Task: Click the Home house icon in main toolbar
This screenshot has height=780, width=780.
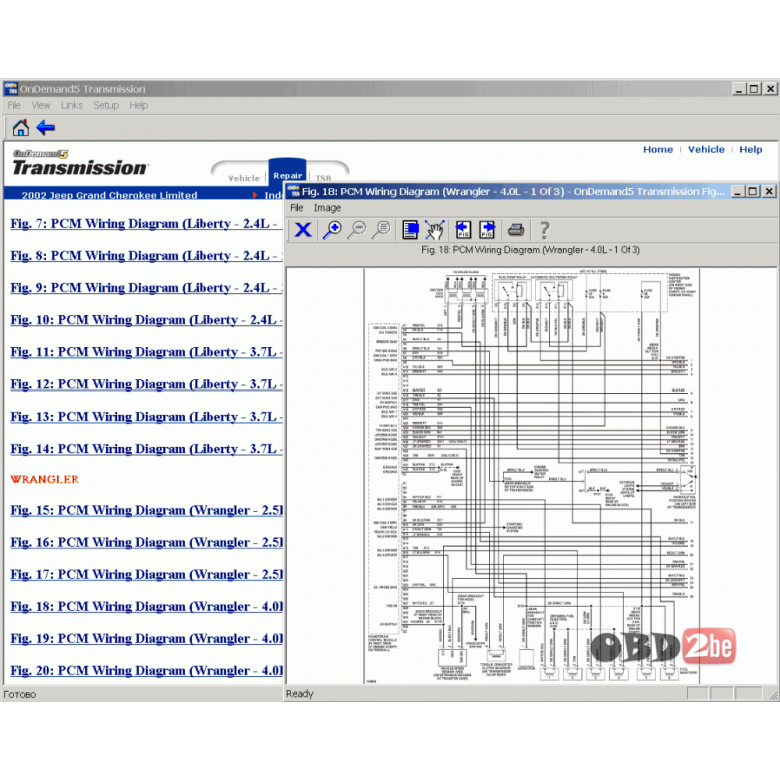Action: coord(20,128)
